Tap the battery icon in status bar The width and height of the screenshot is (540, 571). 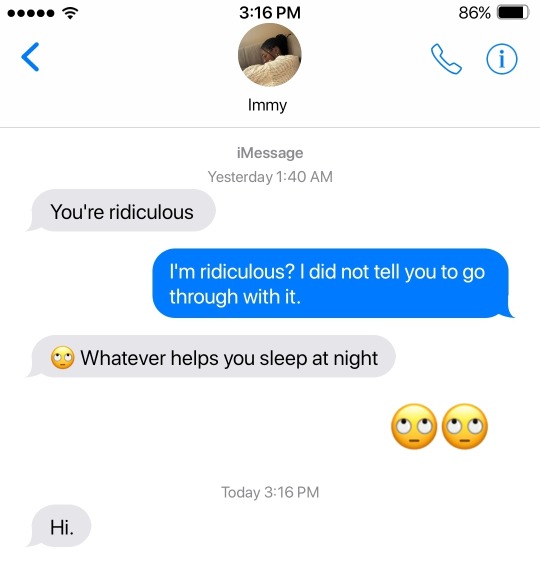point(513,13)
